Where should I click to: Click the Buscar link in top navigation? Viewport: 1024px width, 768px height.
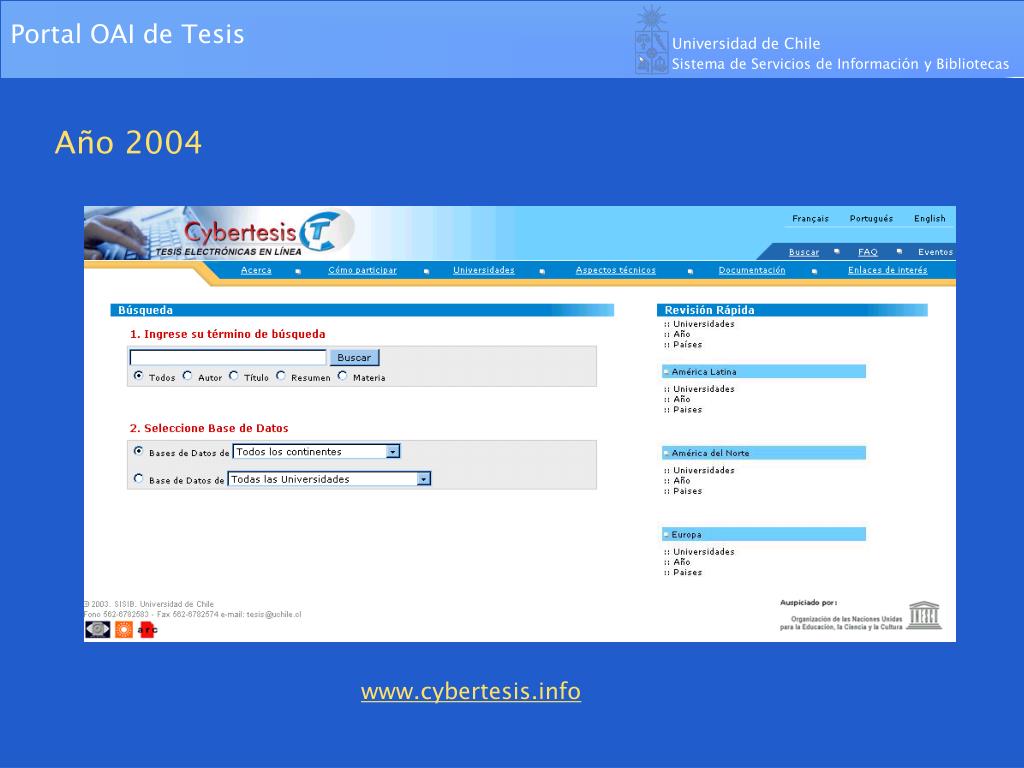click(x=804, y=252)
